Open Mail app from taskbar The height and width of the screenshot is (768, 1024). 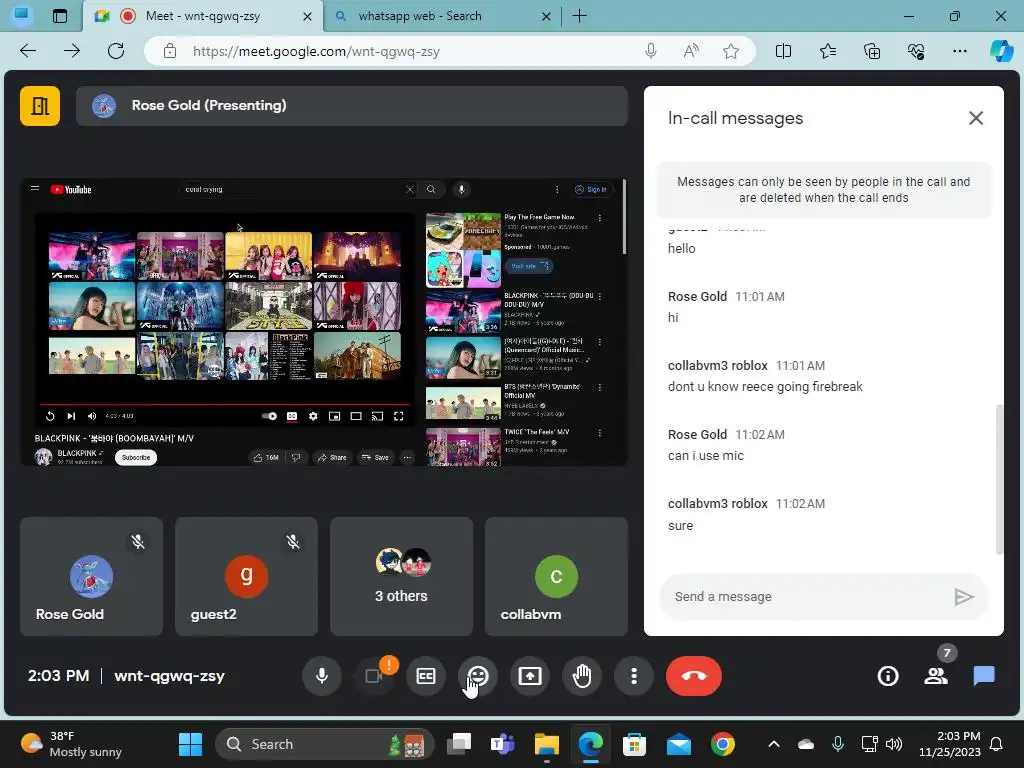[x=679, y=744]
